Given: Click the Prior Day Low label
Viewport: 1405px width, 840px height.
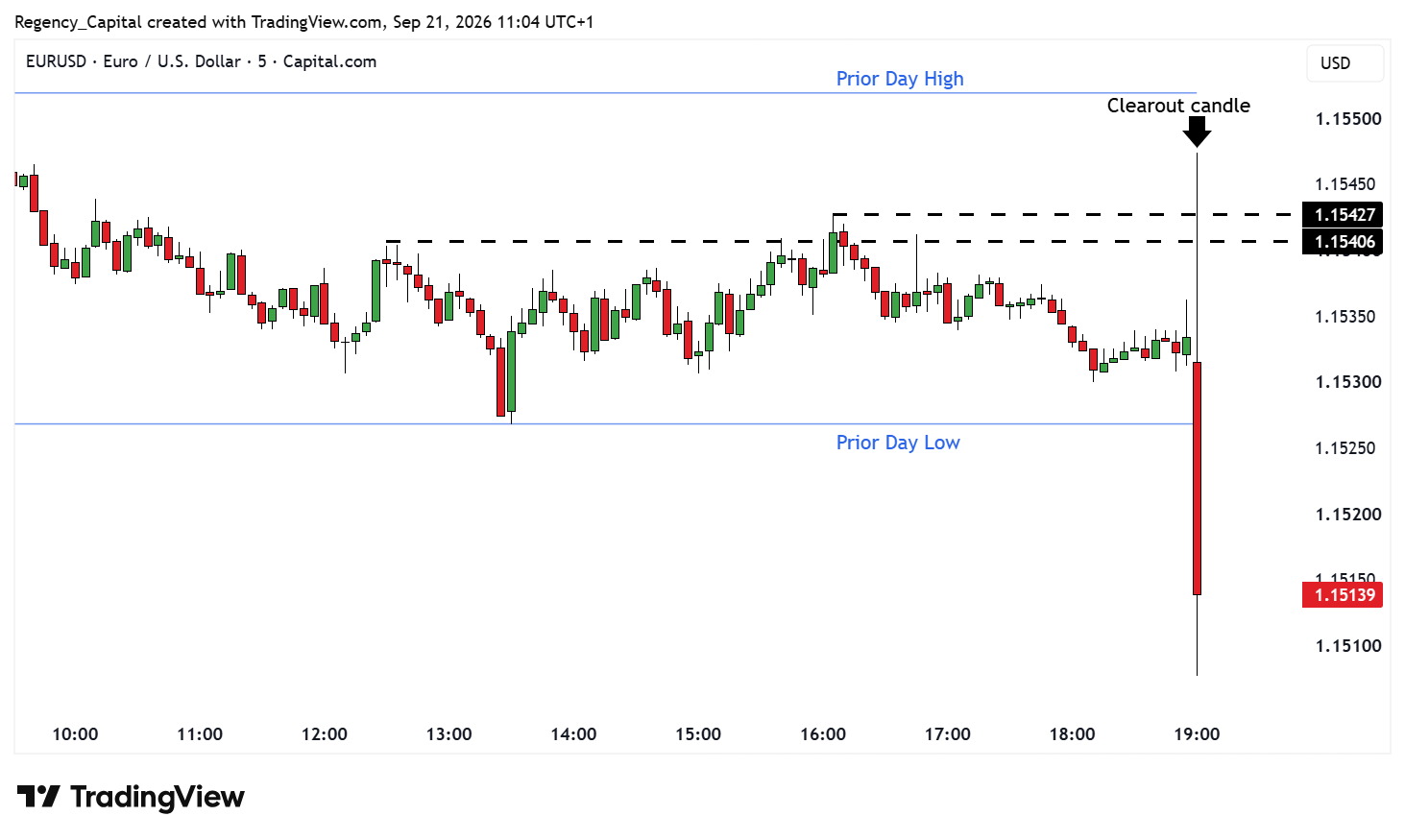Looking at the screenshot, I should point(898,443).
